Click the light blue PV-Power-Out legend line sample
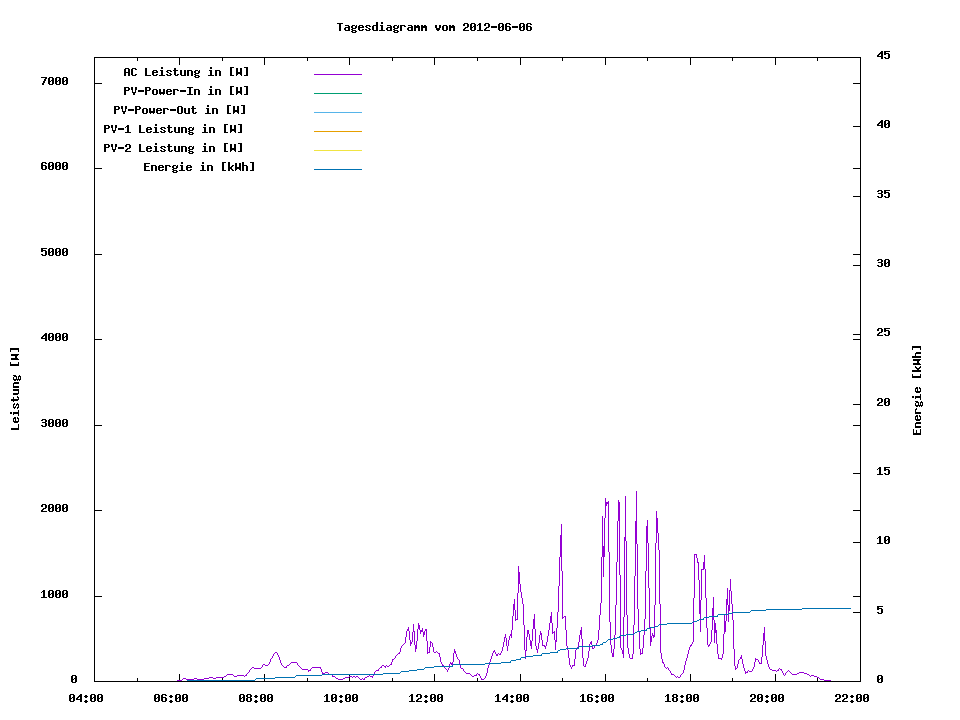960x720 pixels. click(337, 112)
